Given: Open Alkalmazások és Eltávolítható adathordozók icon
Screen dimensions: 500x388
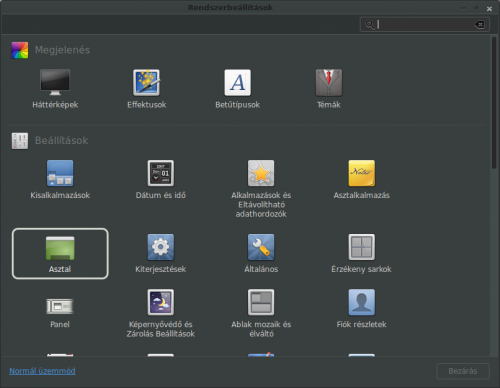Looking at the screenshot, I should pyautogui.click(x=261, y=173).
